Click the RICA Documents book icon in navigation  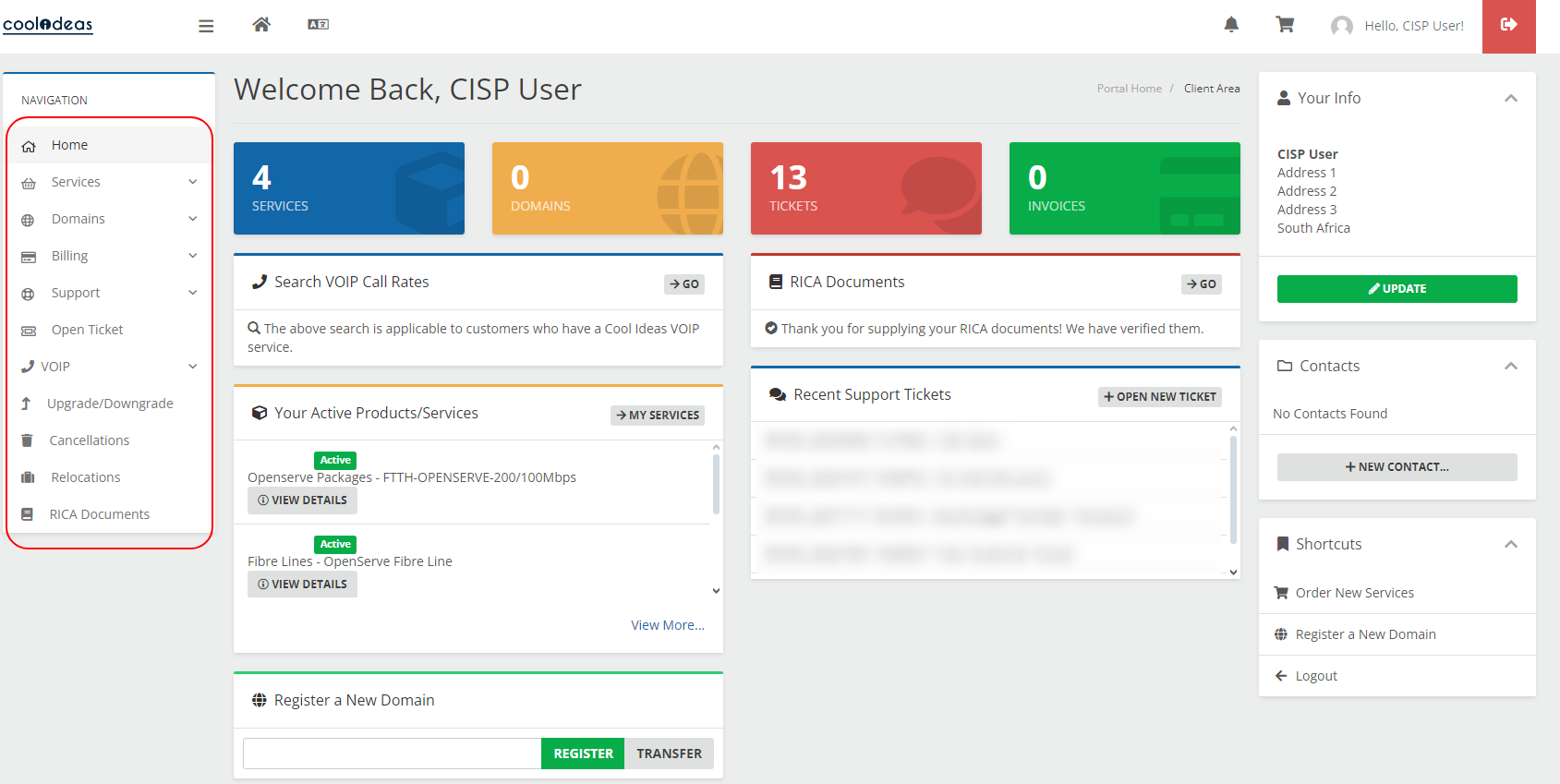coord(28,514)
